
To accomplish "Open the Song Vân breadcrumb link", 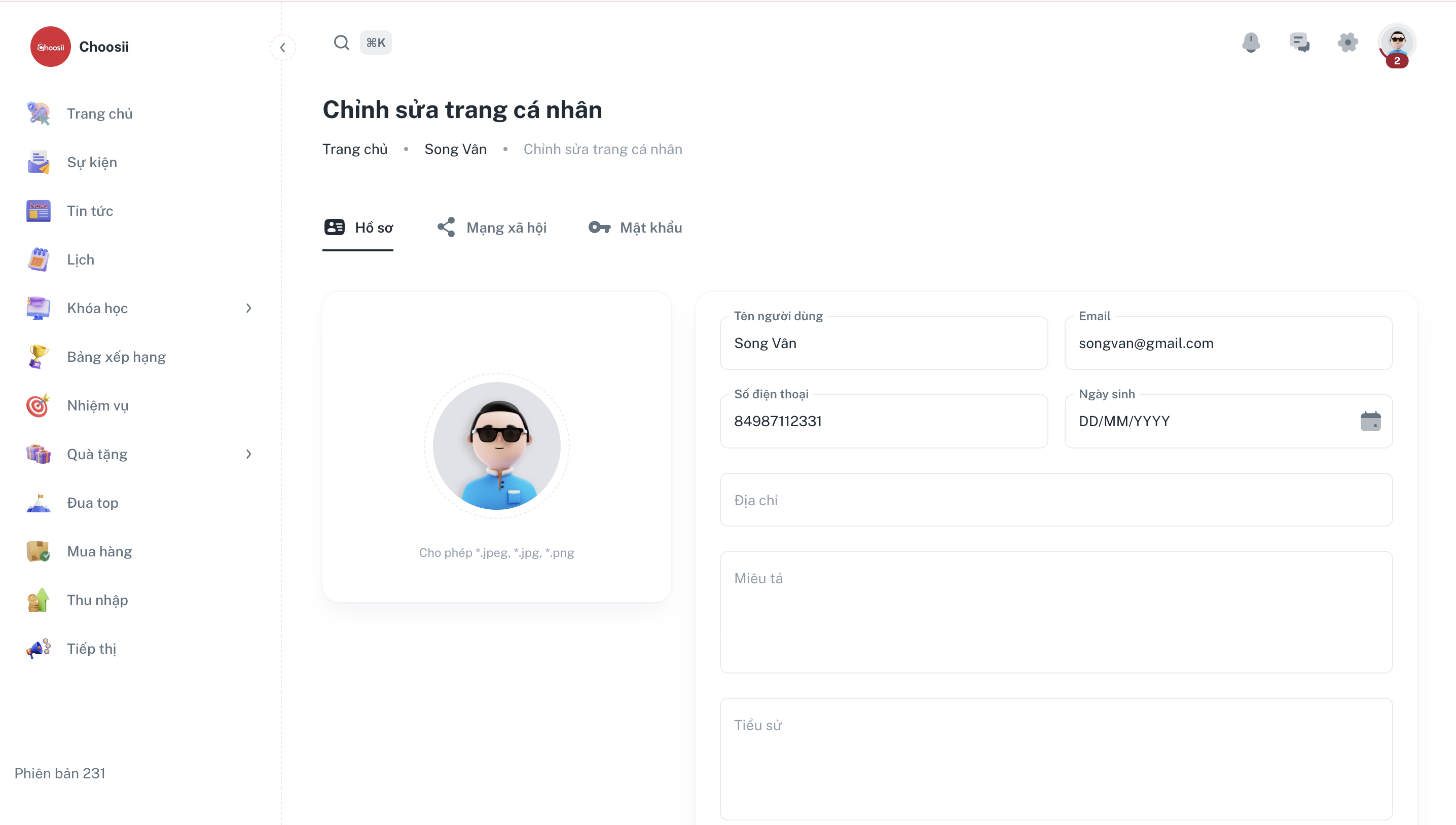I will click(x=455, y=149).
